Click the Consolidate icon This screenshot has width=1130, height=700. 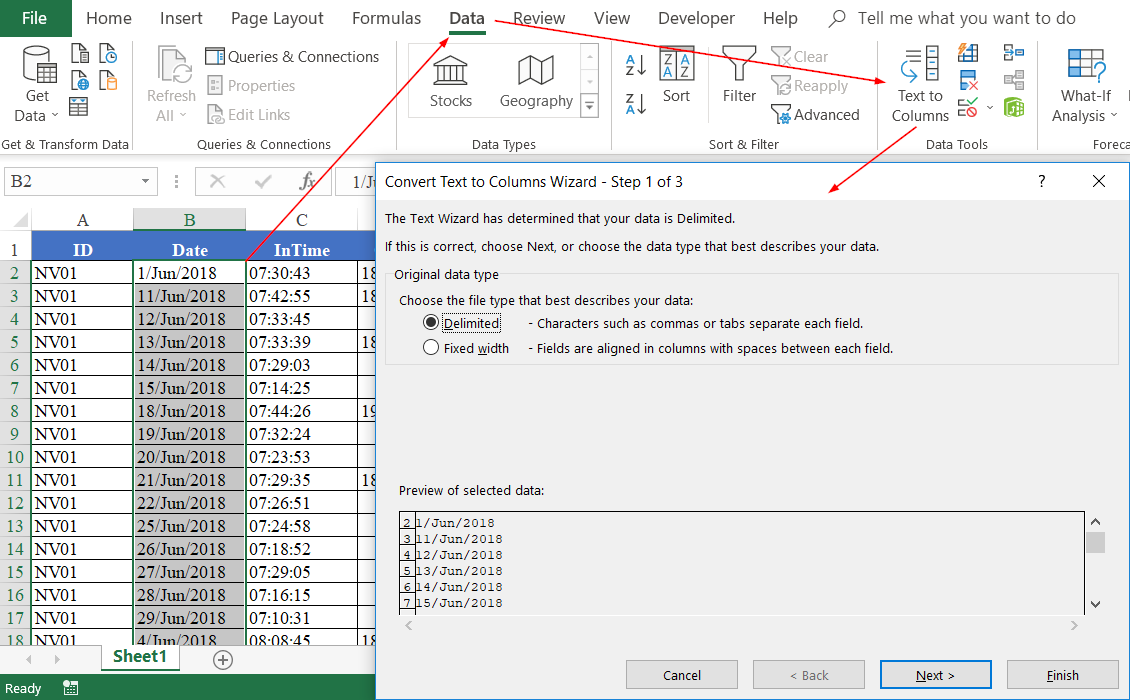coord(1014,53)
